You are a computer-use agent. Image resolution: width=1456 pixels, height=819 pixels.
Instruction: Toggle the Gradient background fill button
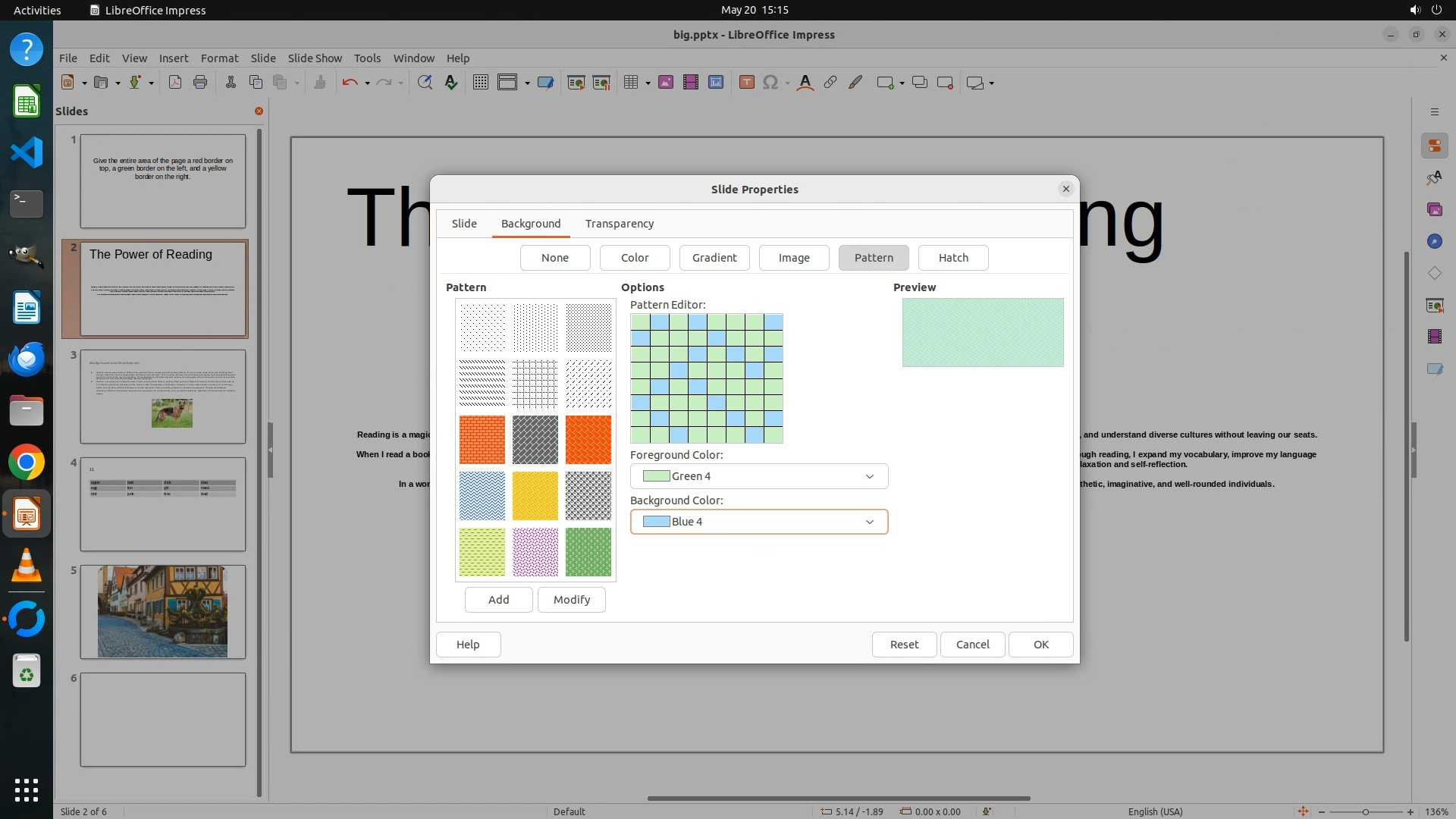coord(714,258)
